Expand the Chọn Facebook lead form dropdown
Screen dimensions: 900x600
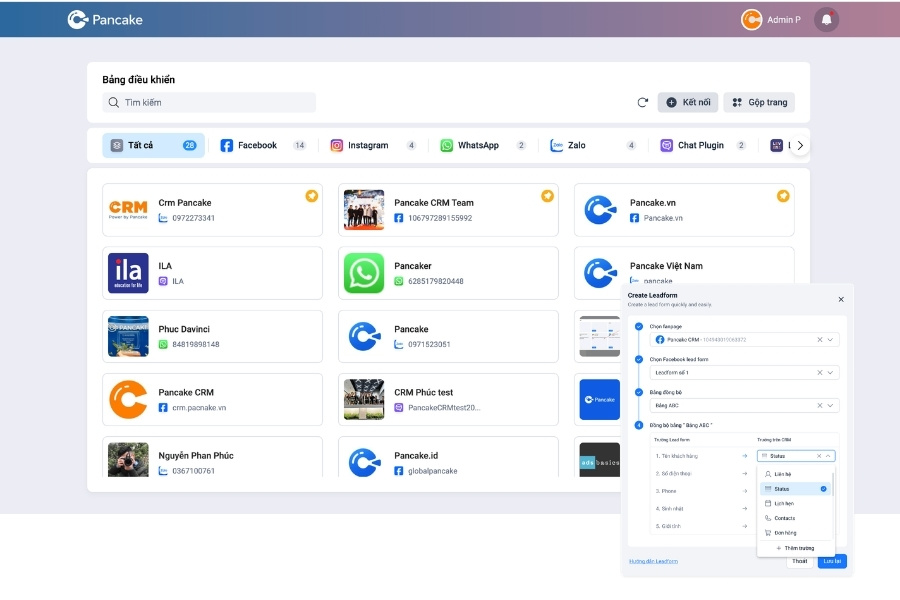(830, 373)
